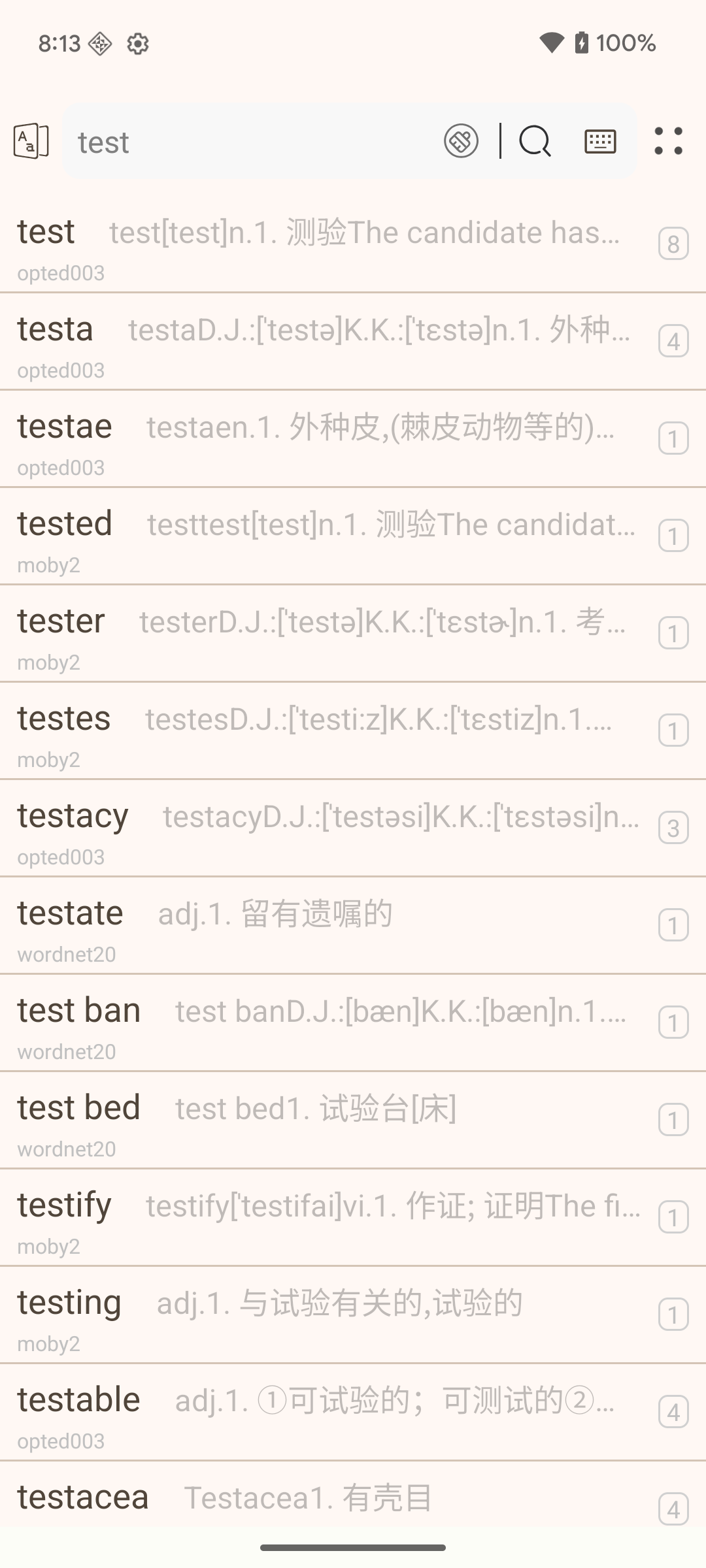Expand the 3 results badge for testacy
The height and width of the screenshot is (1568, 706).
click(x=673, y=828)
